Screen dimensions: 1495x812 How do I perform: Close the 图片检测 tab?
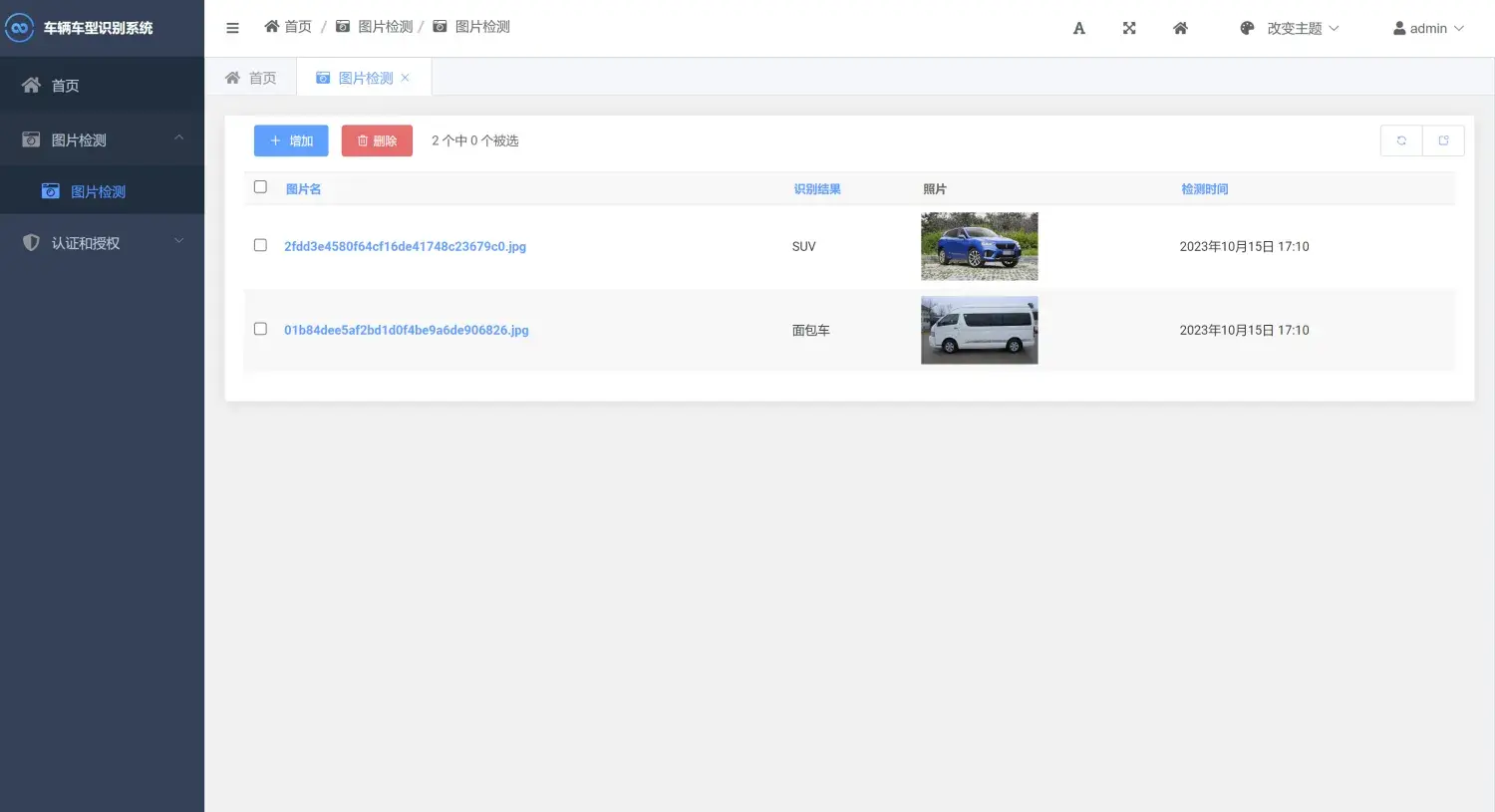click(x=405, y=77)
